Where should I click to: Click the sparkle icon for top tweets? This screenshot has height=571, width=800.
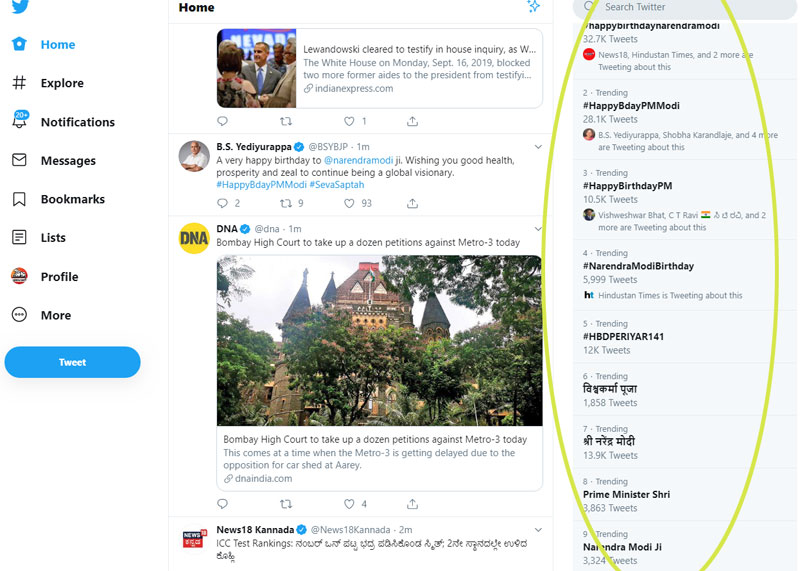tap(534, 7)
